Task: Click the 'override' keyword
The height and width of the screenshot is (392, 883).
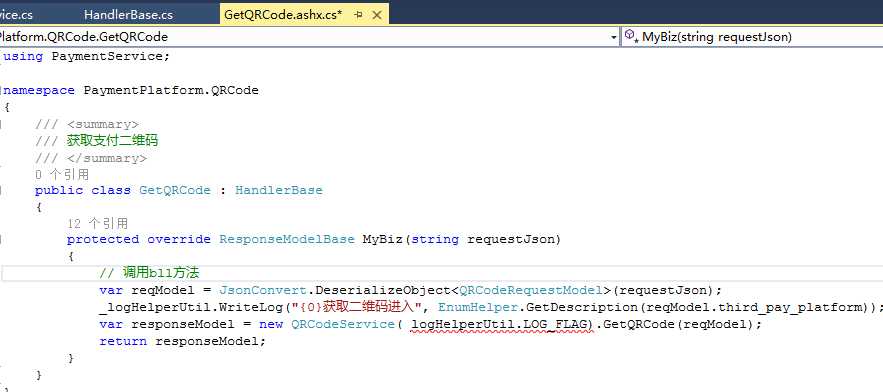Action: click(179, 239)
